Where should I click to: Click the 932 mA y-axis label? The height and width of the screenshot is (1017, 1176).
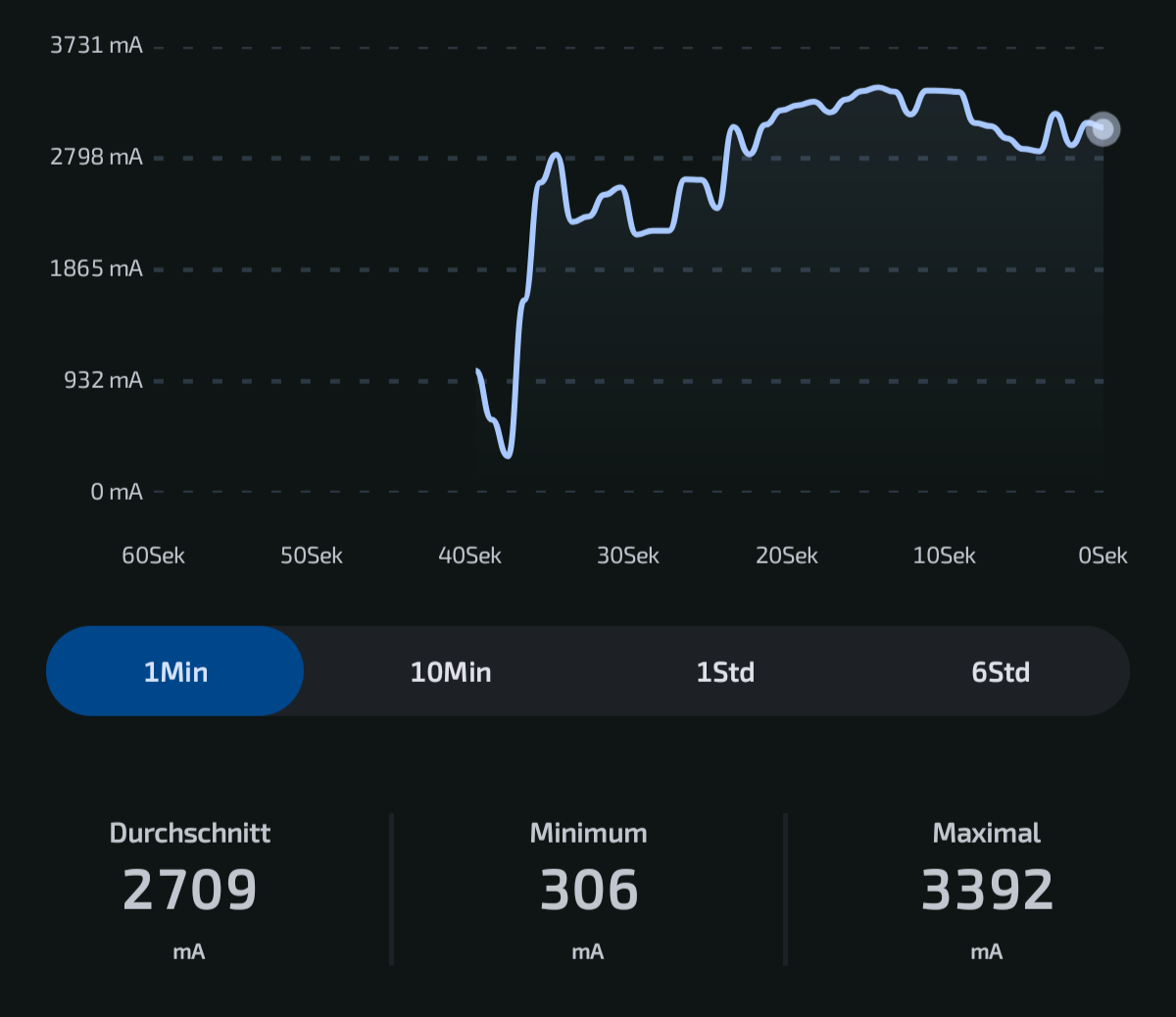103,380
